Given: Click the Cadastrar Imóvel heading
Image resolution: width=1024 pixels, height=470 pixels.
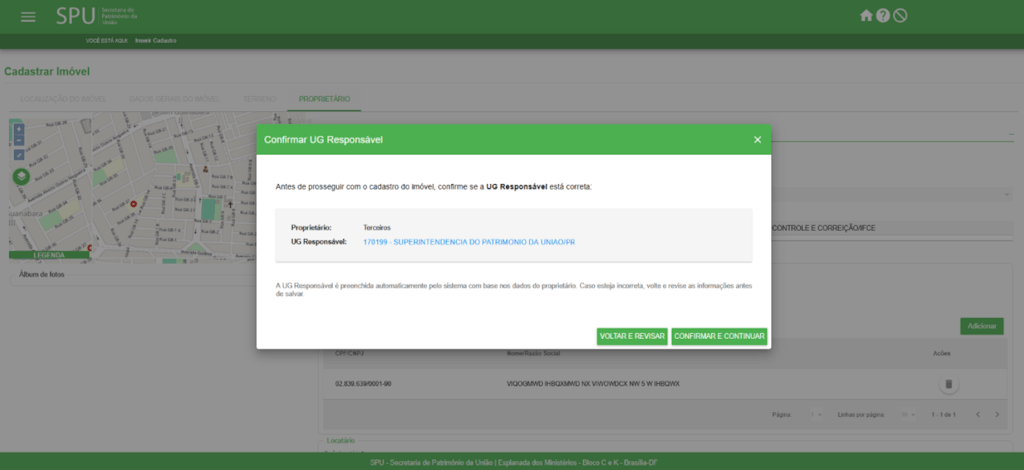Looking at the screenshot, I should (47, 71).
